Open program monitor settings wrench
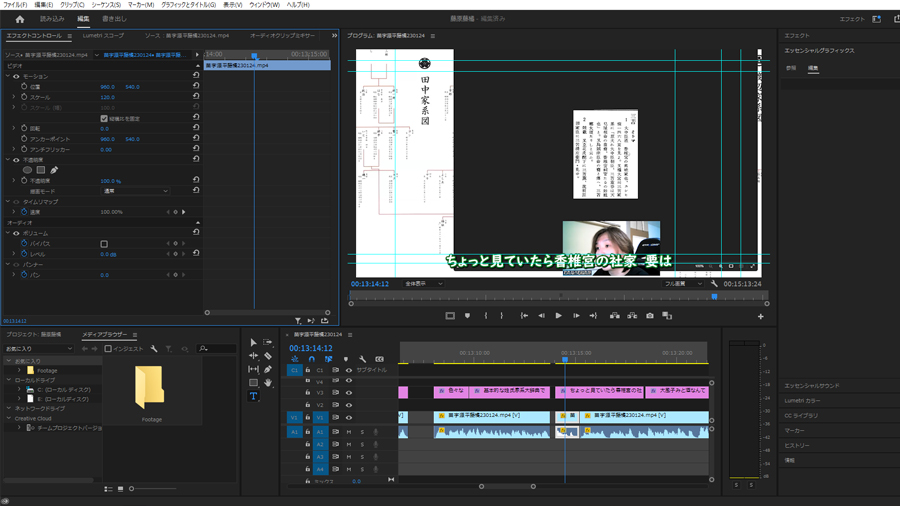The width and height of the screenshot is (900, 506). coord(714,283)
